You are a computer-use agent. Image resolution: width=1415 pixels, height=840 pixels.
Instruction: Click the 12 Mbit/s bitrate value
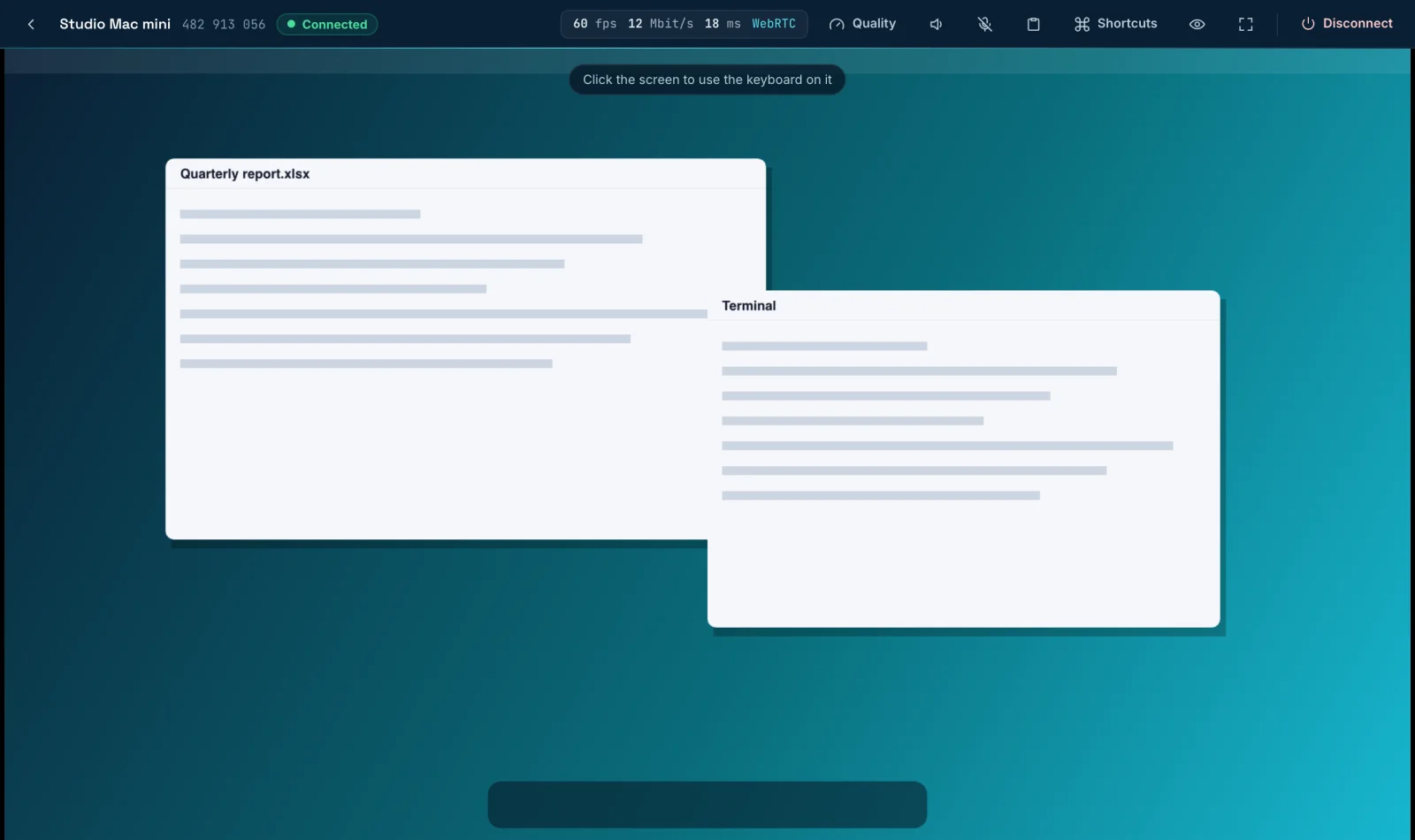(x=661, y=24)
